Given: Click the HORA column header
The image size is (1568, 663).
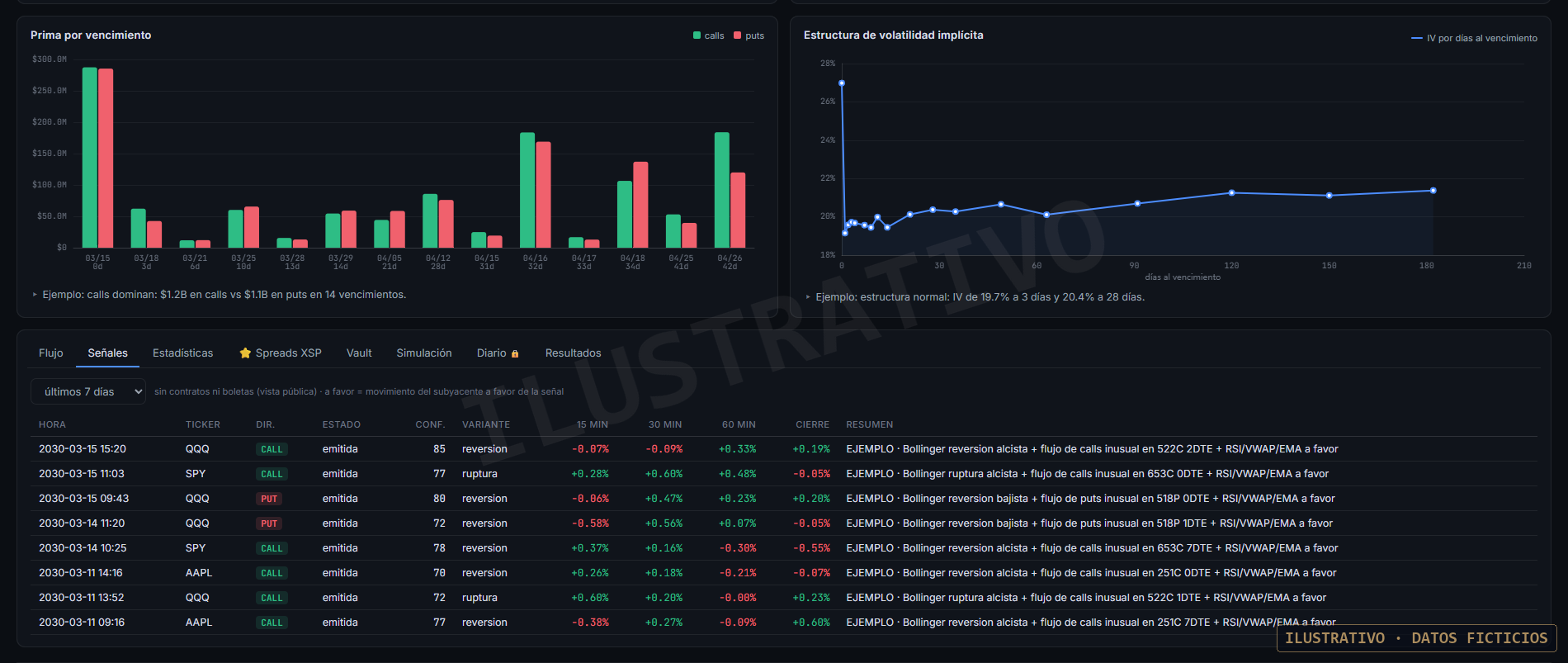Looking at the screenshot, I should 52,424.
